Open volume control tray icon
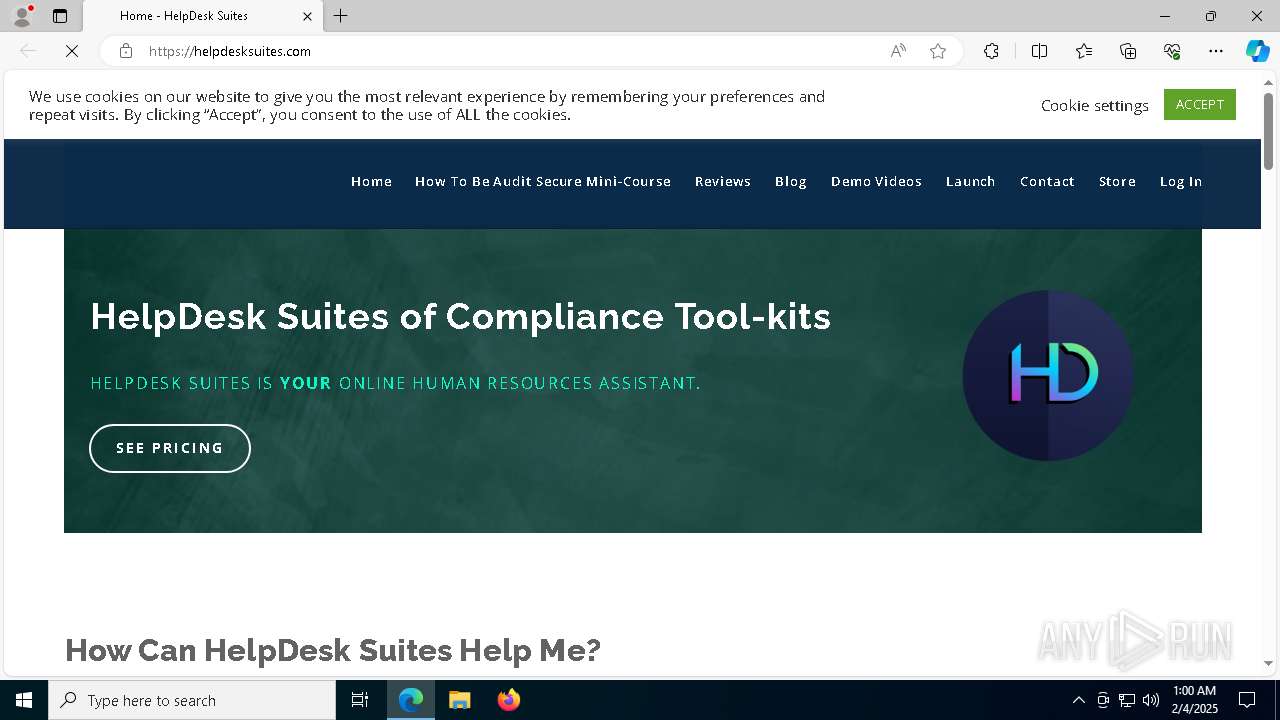 pos(1151,700)
